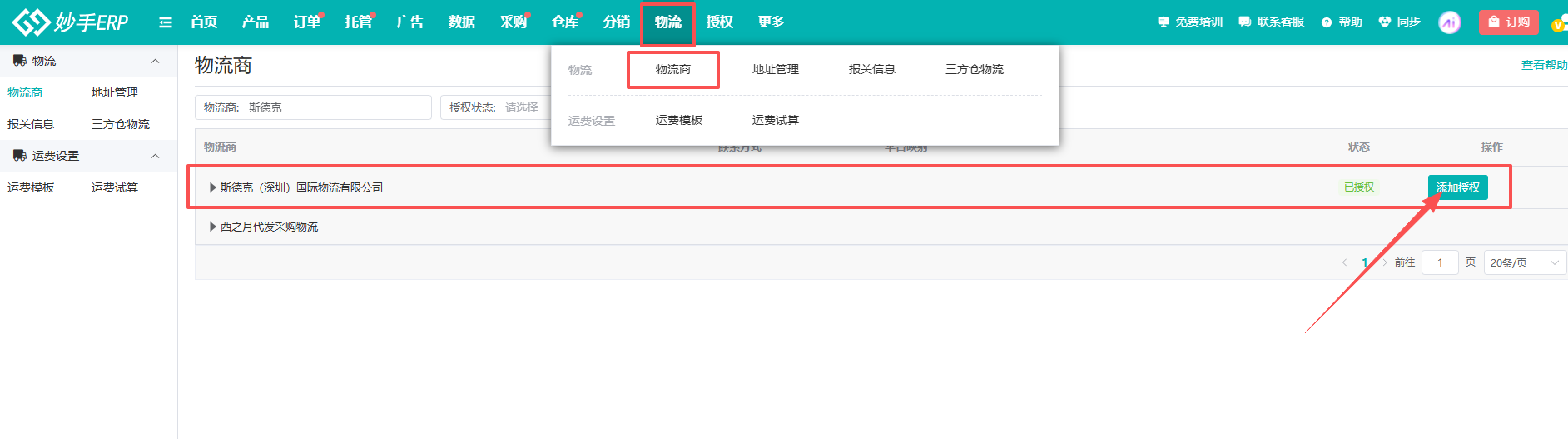This screenshot has width=1568, height=439.
Task: Open the AI assistant round icon
Action: [x=1450, y=22]
